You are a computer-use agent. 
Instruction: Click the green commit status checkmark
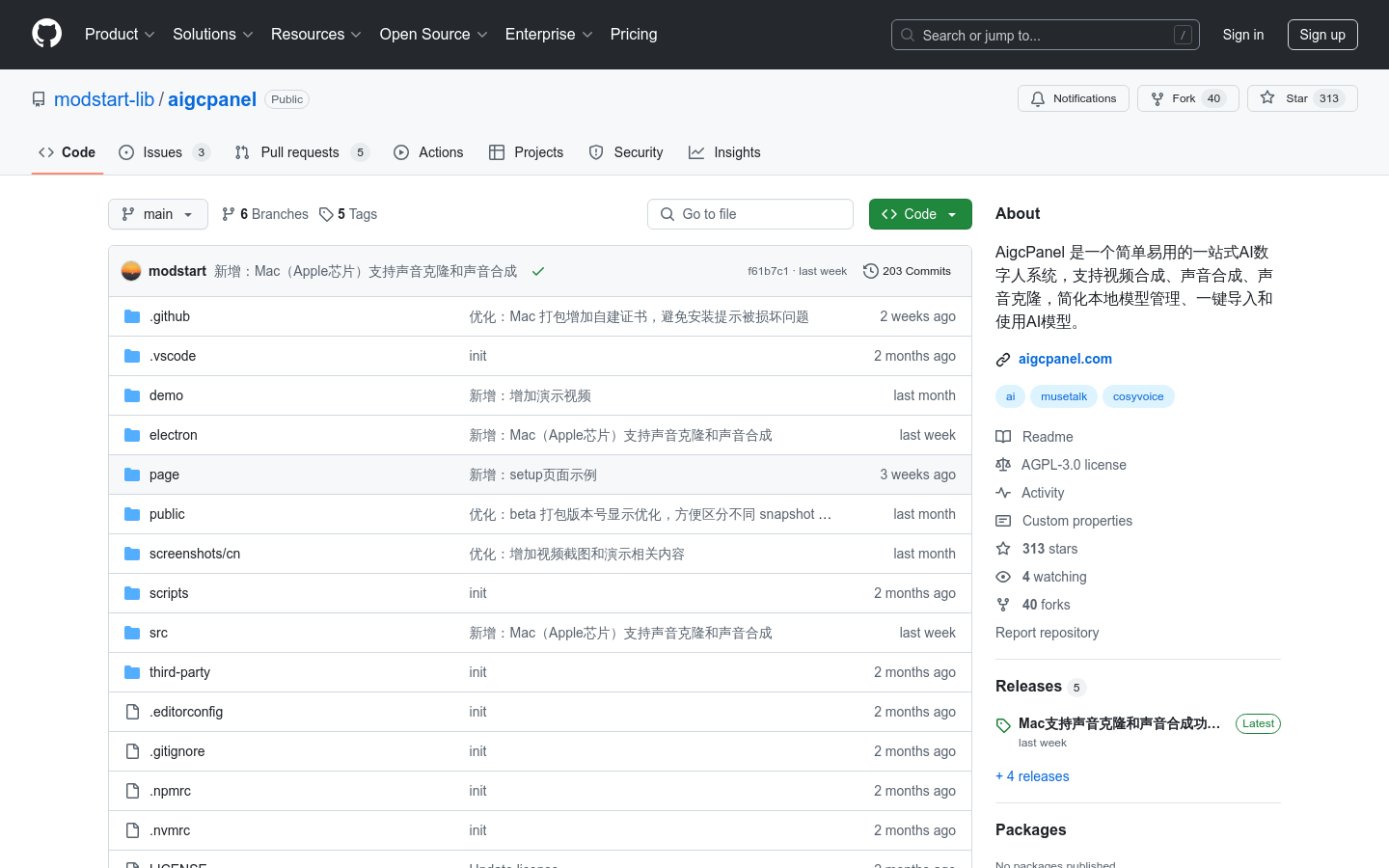point(538,271)
